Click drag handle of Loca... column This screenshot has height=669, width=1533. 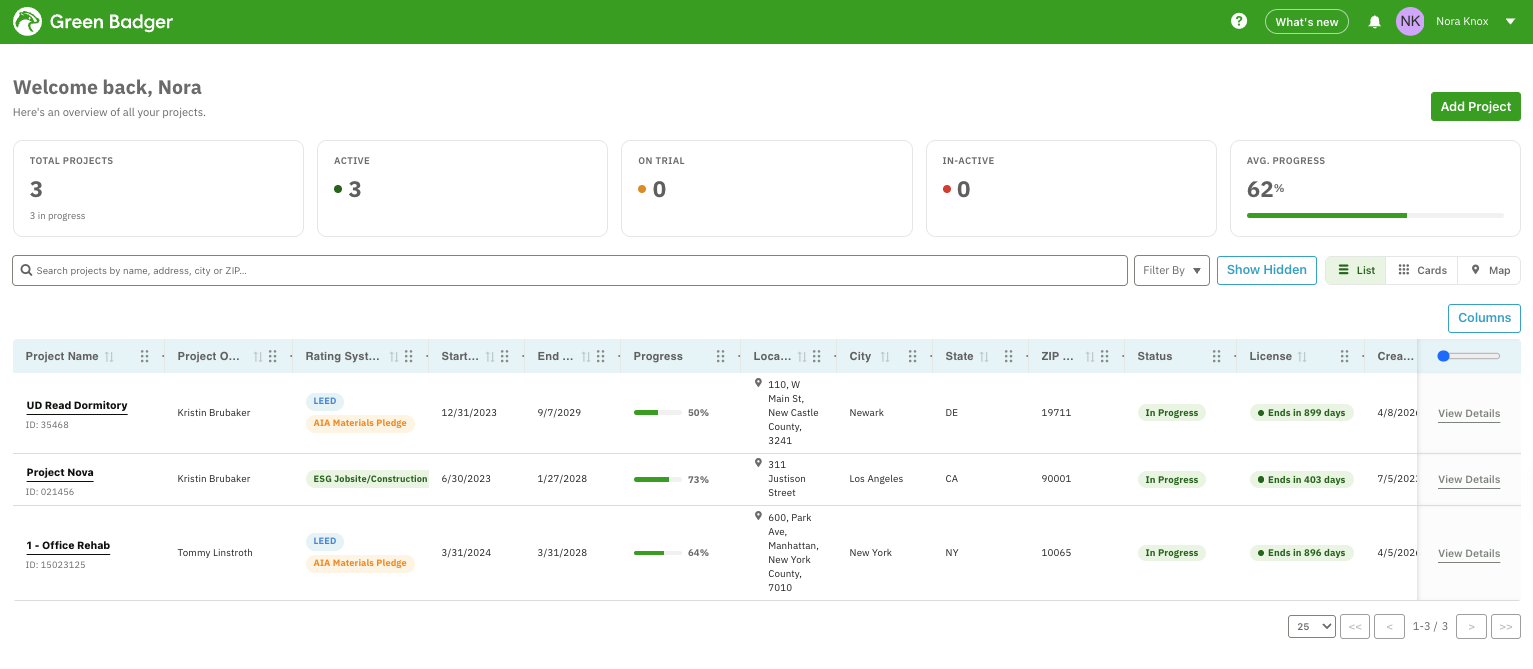pyautogui.click(x=817, y=356)
